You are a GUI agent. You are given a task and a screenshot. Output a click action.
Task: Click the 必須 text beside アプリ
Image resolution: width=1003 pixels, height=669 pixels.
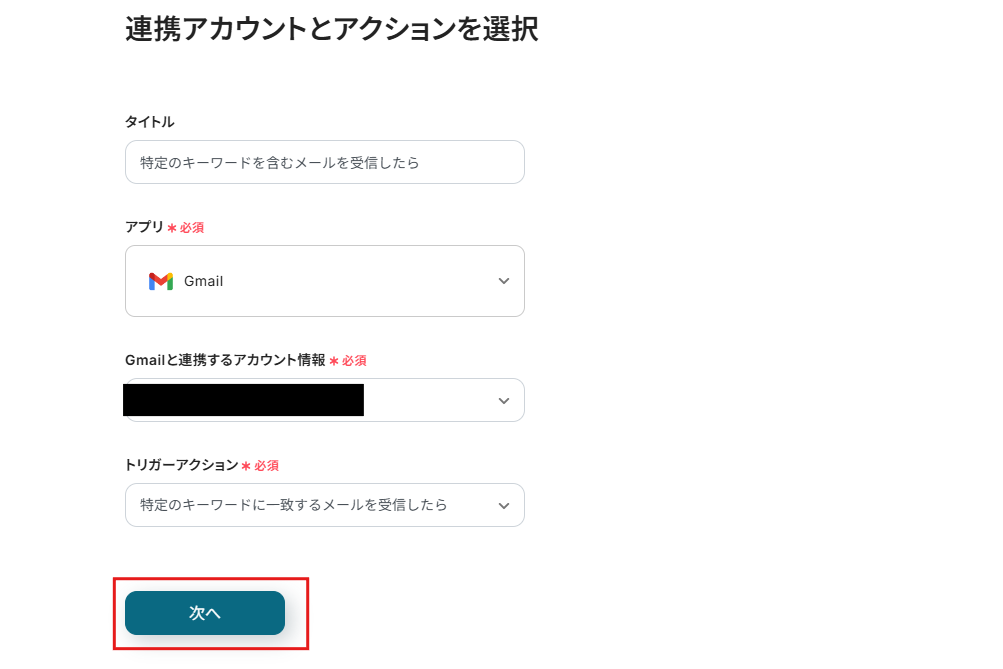[x=192, y=228]
